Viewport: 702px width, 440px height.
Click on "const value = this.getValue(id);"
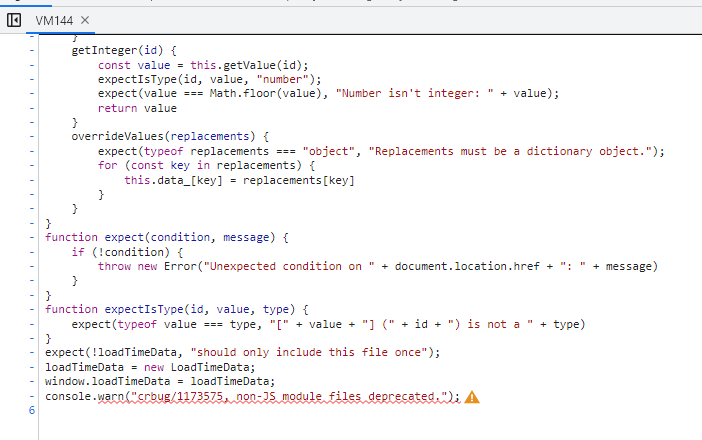pyautogui.click(x=203, y=65)
